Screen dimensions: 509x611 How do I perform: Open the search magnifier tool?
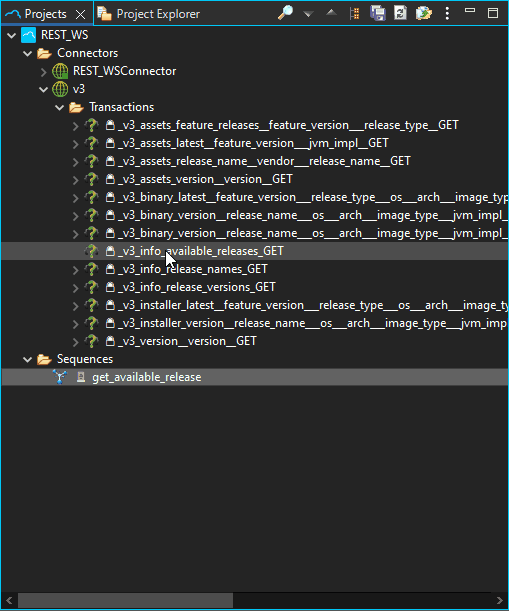pos(285,13)
